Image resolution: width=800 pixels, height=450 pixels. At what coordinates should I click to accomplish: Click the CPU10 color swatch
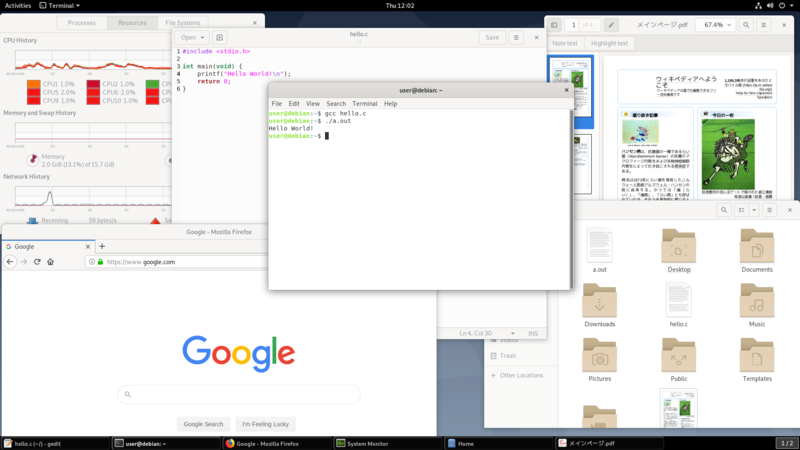(93, 101)
